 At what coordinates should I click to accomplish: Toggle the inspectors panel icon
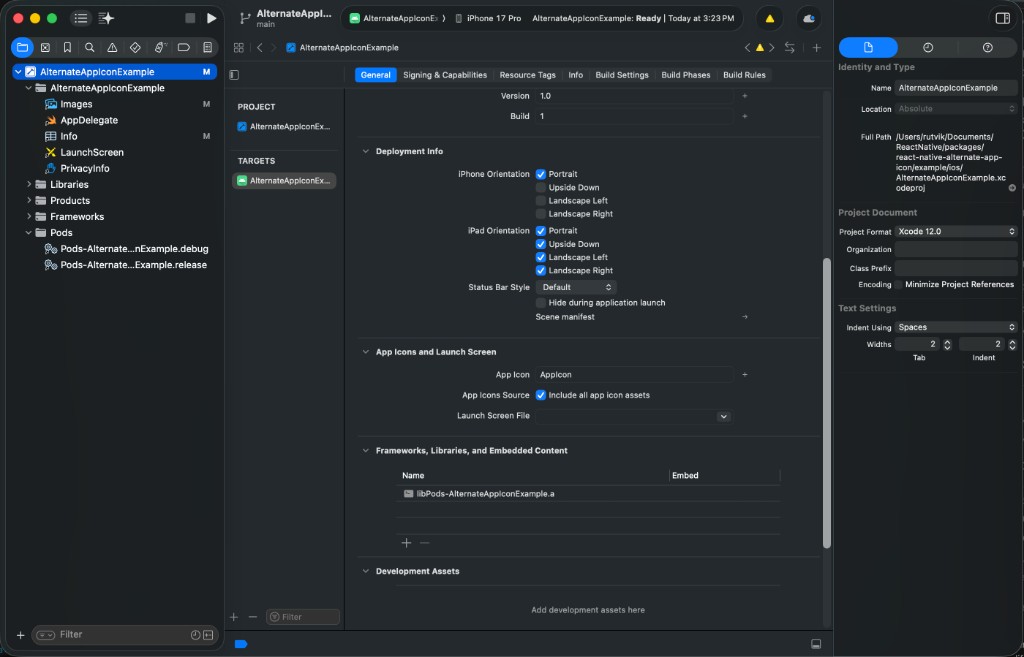click(1002, 18)
